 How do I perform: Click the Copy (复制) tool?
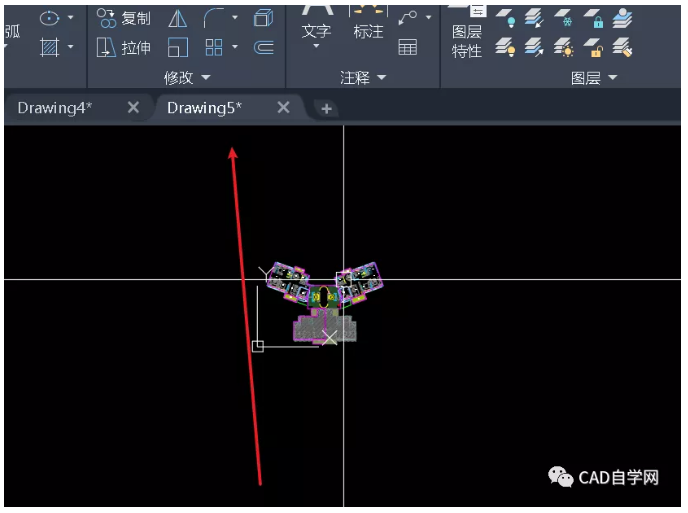click(x=124, y=18)
